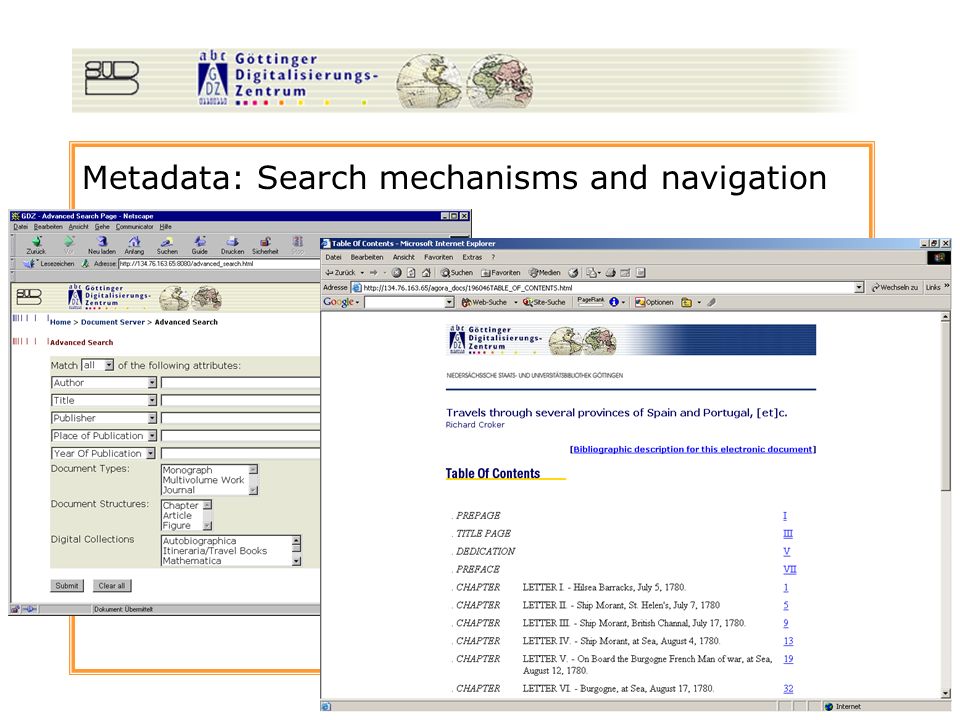Screen dimensions: 960x720
Task: Click Home breadcrumb link
Action: 61,322
